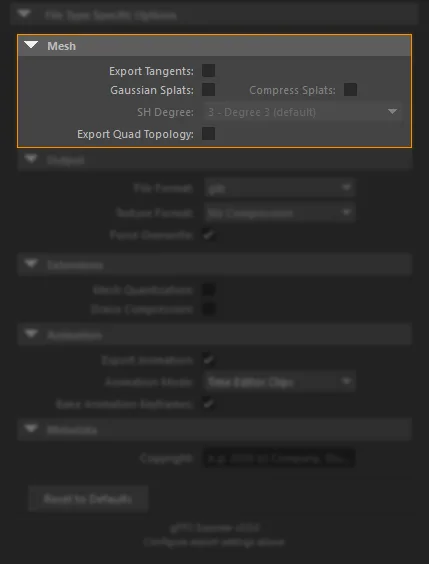429x564 pixels.
Task: Collapse the File Type Specific Options section
Action: [x=24, y=14]
